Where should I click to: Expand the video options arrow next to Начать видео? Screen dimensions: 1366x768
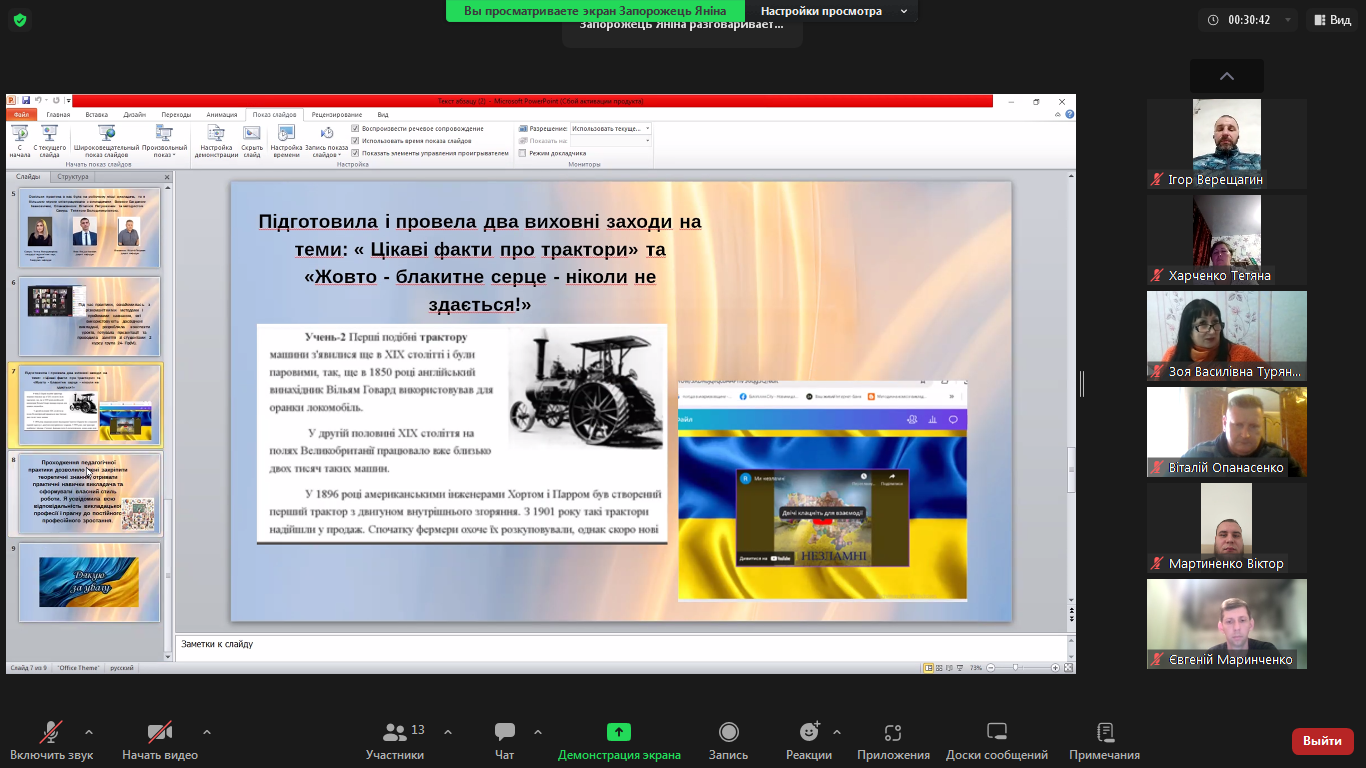click(x=207, y=732)
